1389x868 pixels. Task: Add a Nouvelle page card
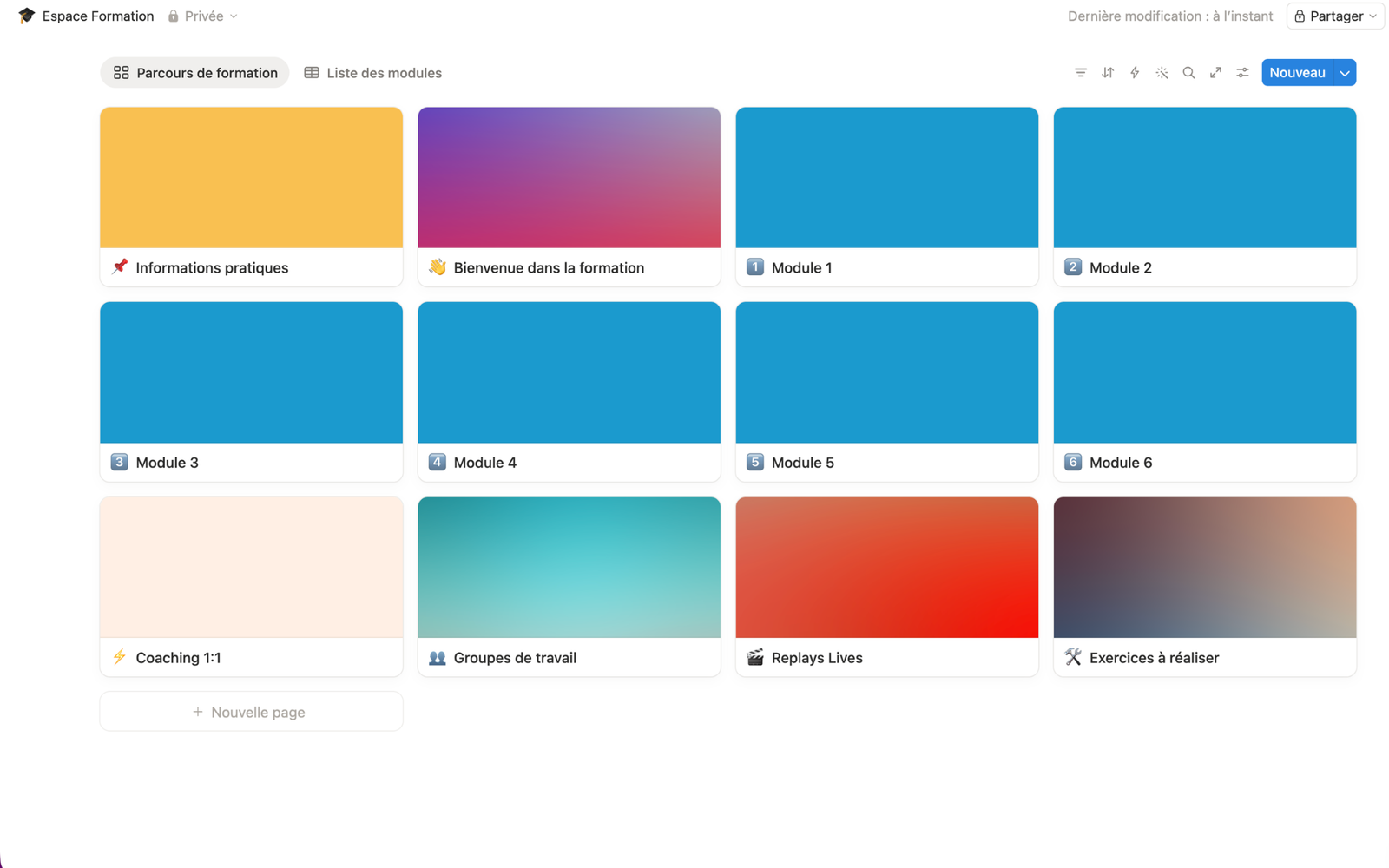[x=251, y=712]
